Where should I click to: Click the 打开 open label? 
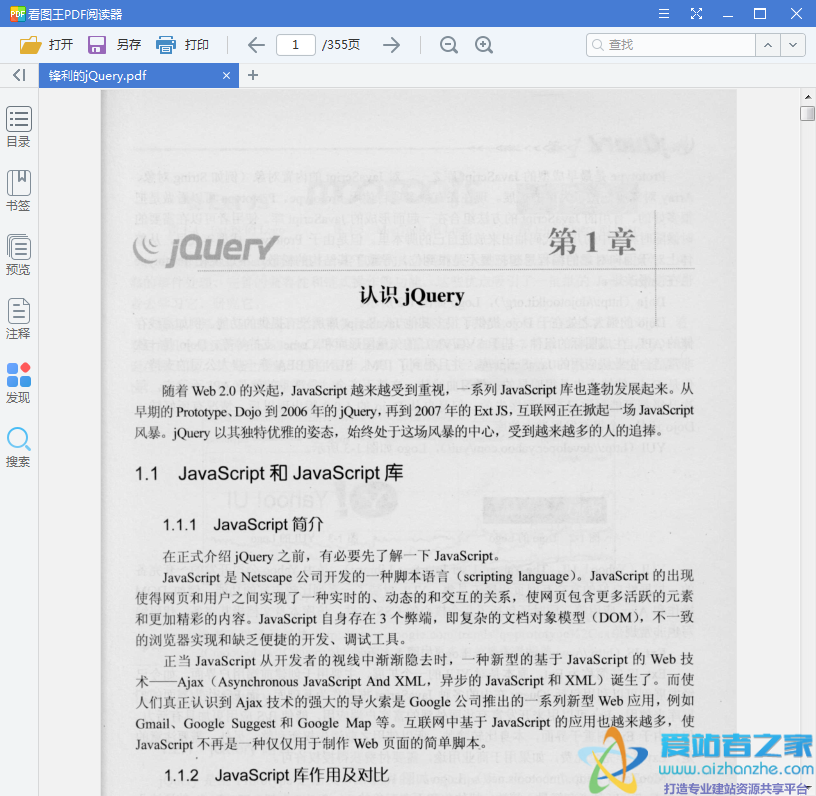tap(61, 45)
